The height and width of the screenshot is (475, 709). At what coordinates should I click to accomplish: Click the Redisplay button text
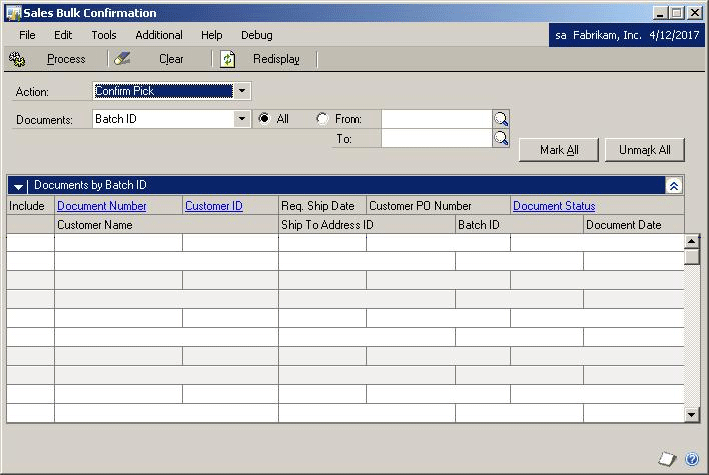[x=276, y=59]
